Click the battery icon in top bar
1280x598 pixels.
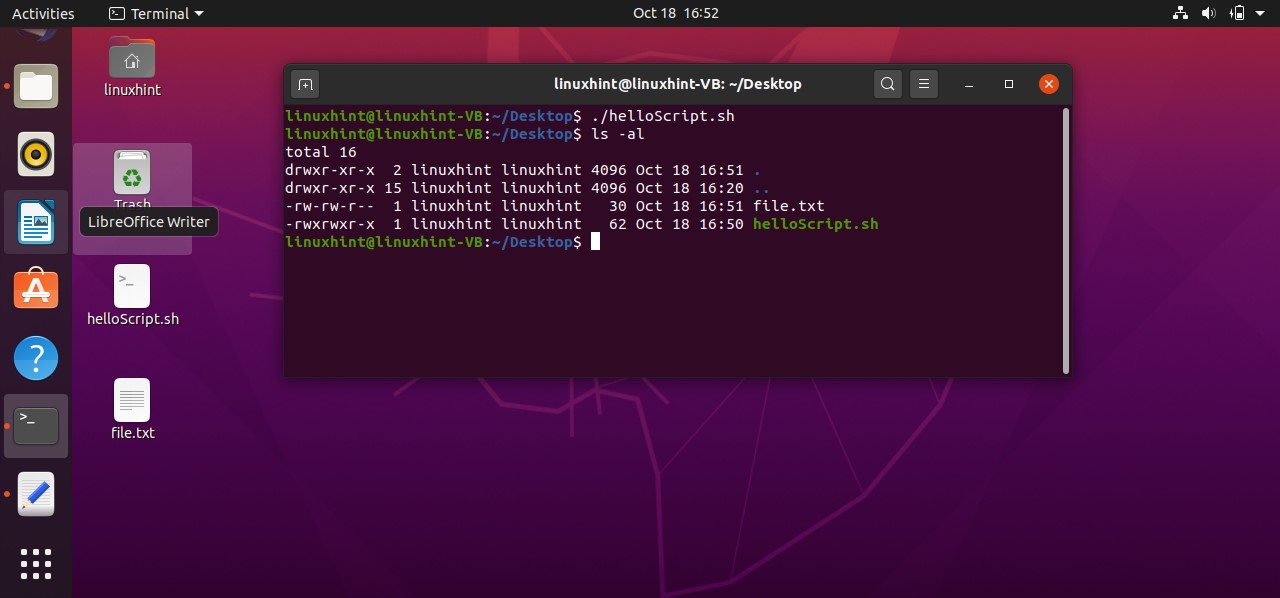1237,13
